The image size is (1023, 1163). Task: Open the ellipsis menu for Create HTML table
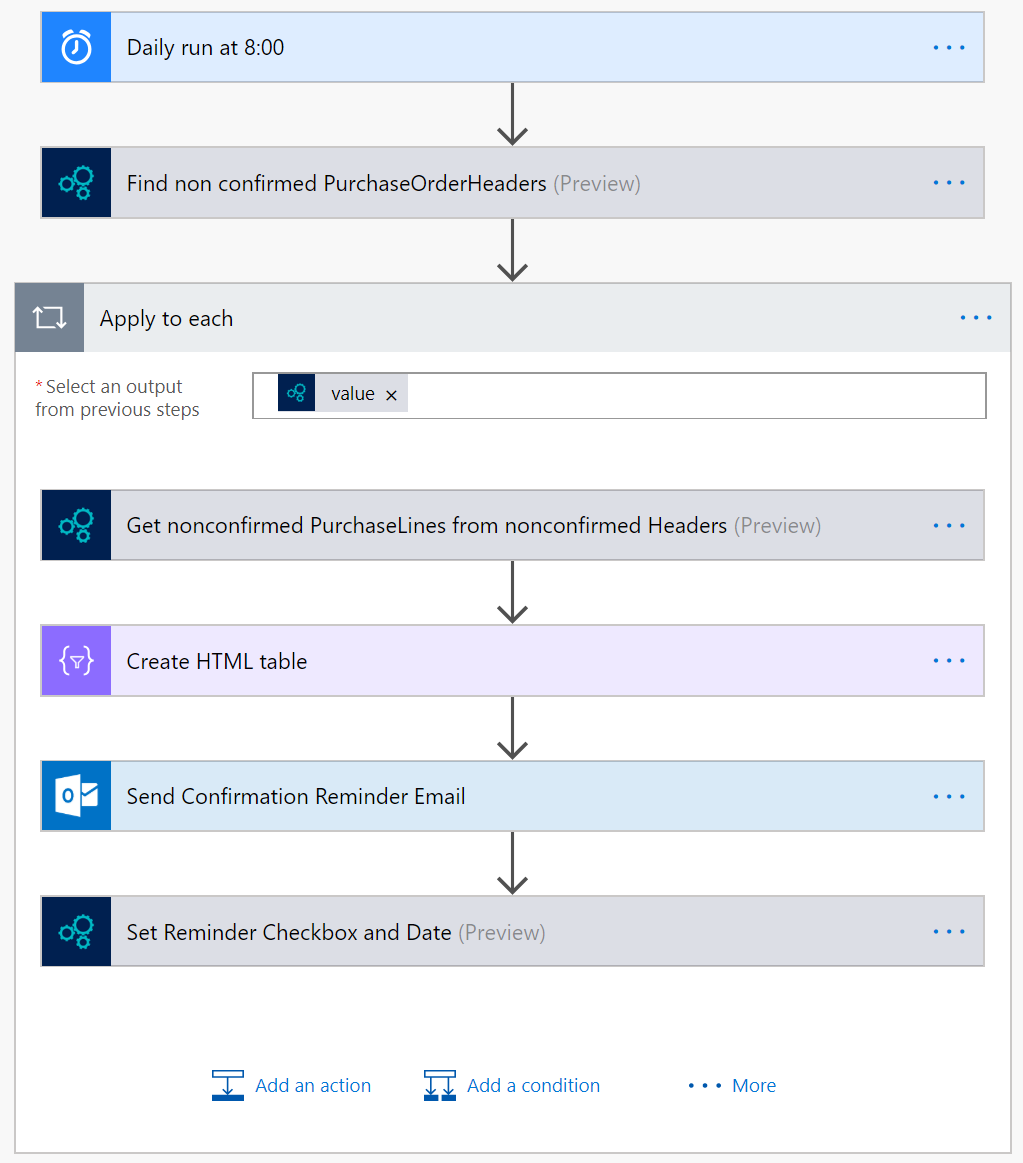coord(948,661)
